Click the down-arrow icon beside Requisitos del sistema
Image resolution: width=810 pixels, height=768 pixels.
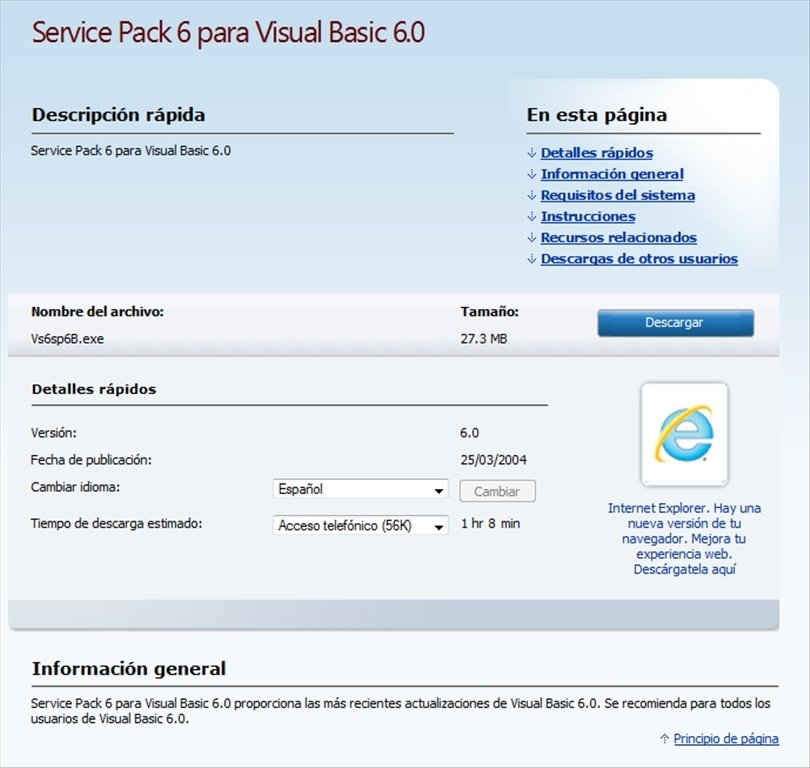tap(530, 195)
